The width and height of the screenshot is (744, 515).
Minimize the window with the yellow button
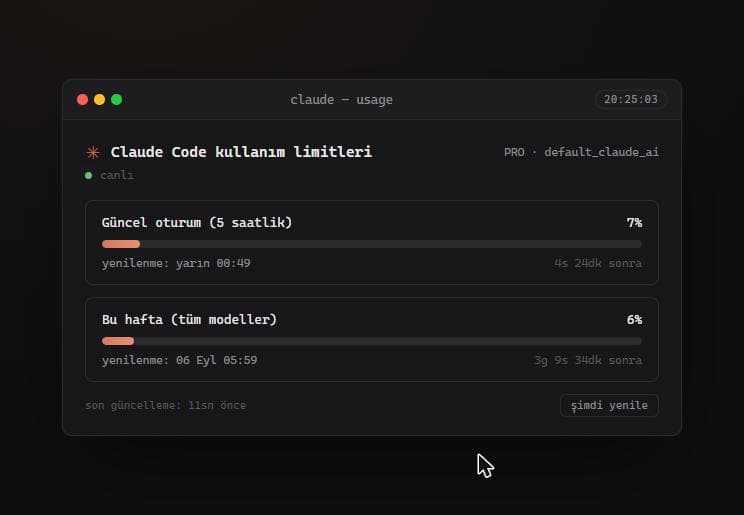point(100,100)
